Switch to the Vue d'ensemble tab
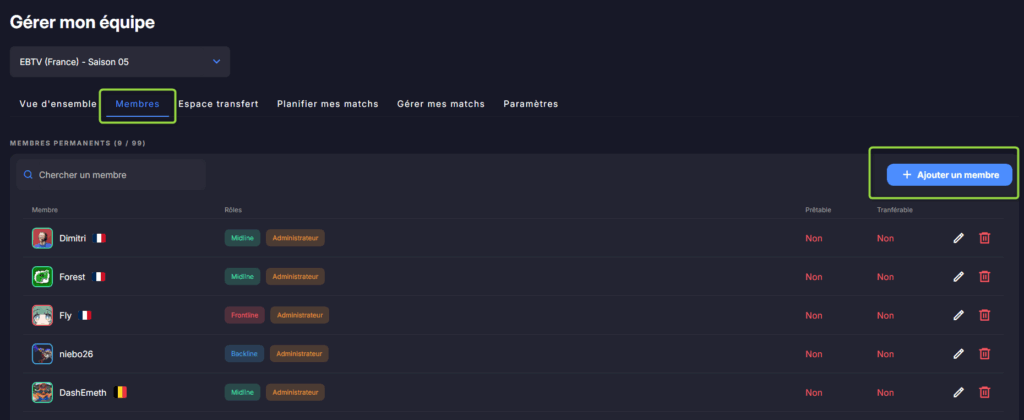This screenshot has height=420, width=1024. tap(58, 104)
